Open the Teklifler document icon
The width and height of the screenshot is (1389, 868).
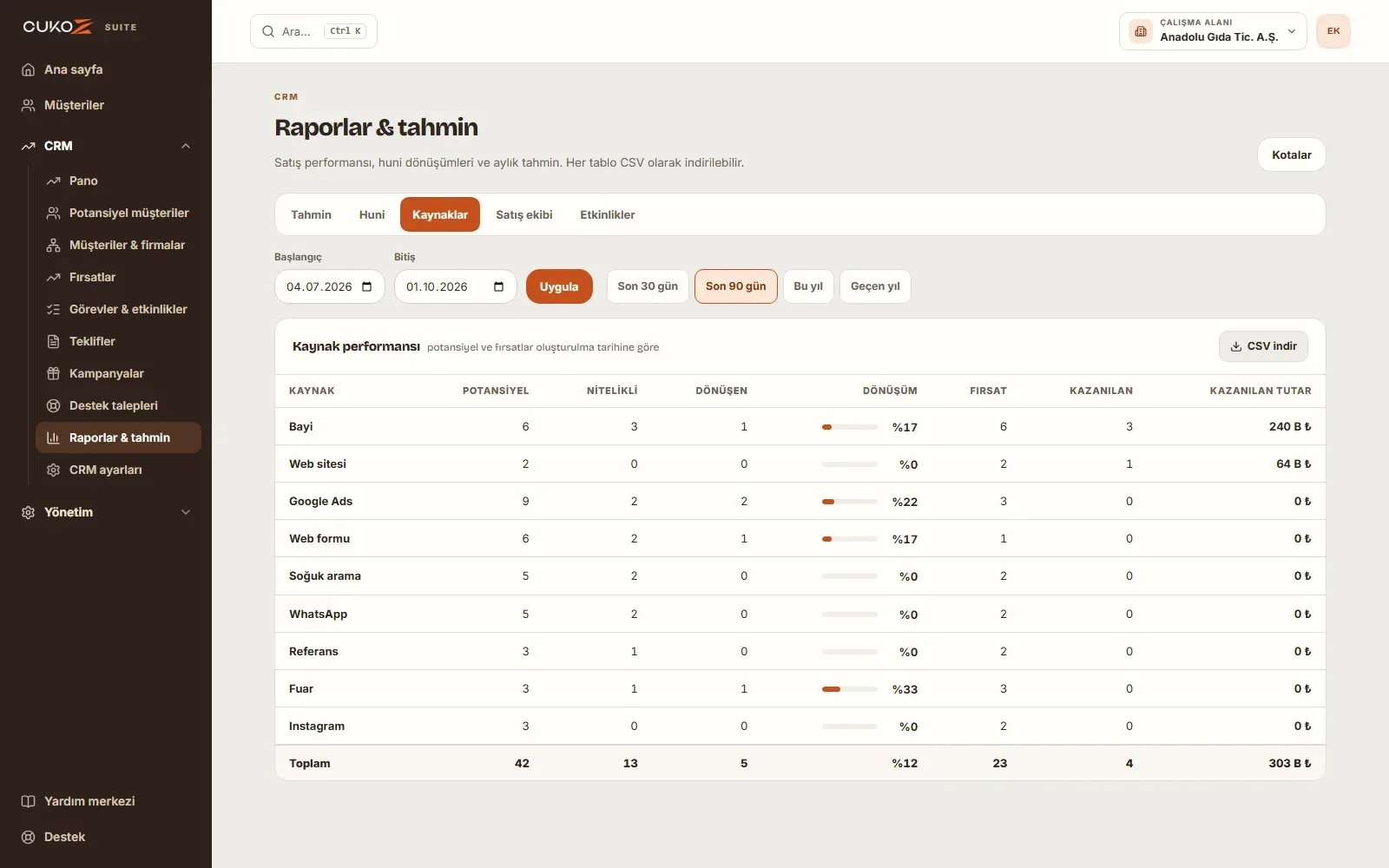tap(53, 341)
